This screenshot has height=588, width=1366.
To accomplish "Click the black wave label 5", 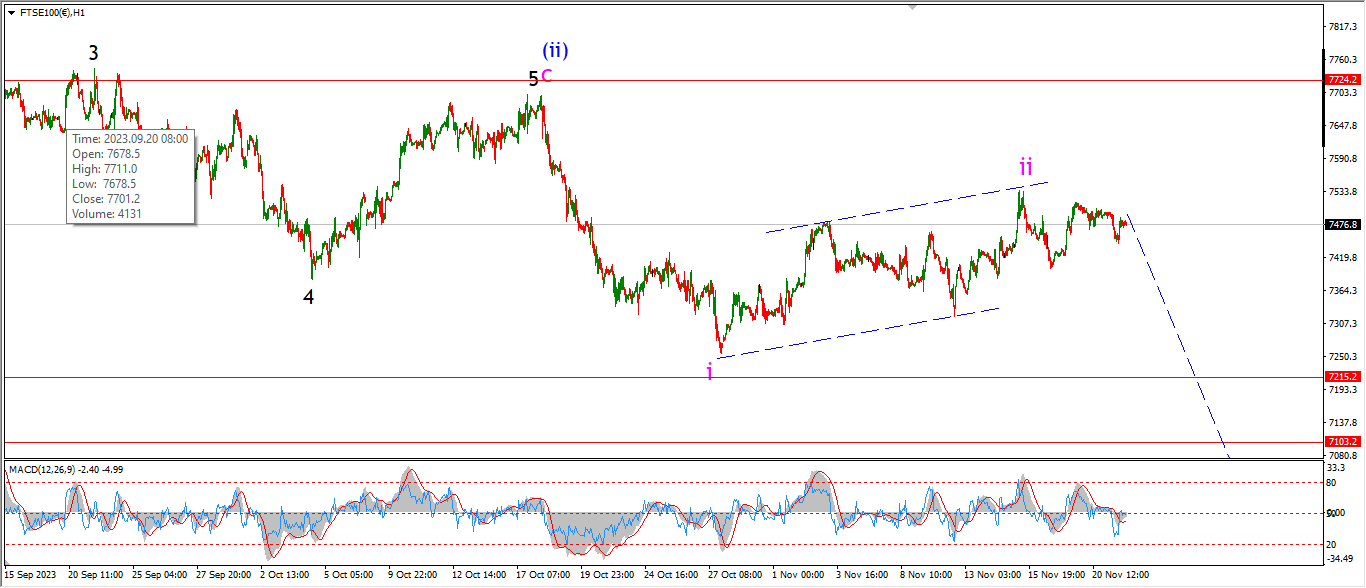I will [533, 78].
